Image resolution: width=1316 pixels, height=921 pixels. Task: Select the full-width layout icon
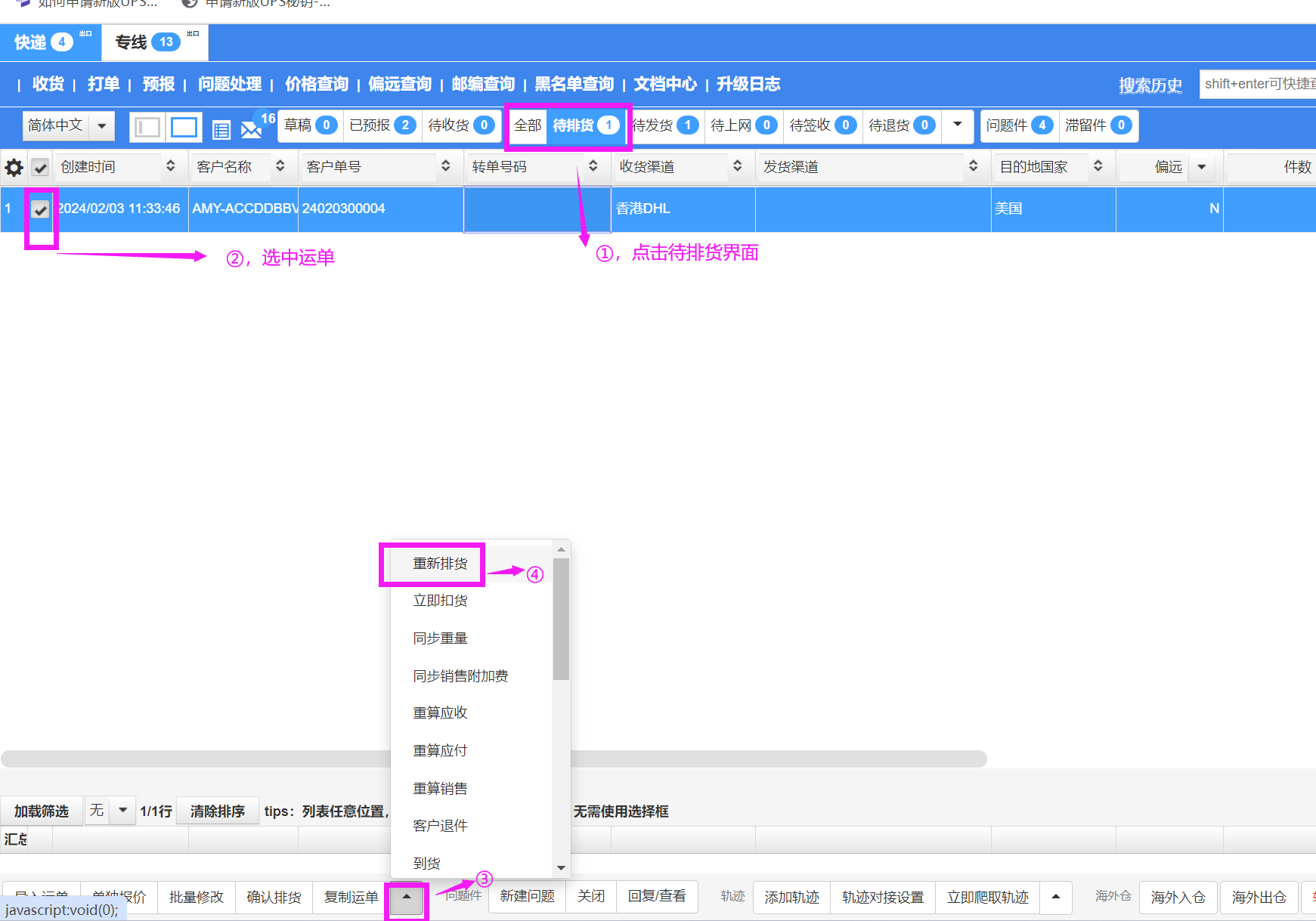[x=184, y=127]
